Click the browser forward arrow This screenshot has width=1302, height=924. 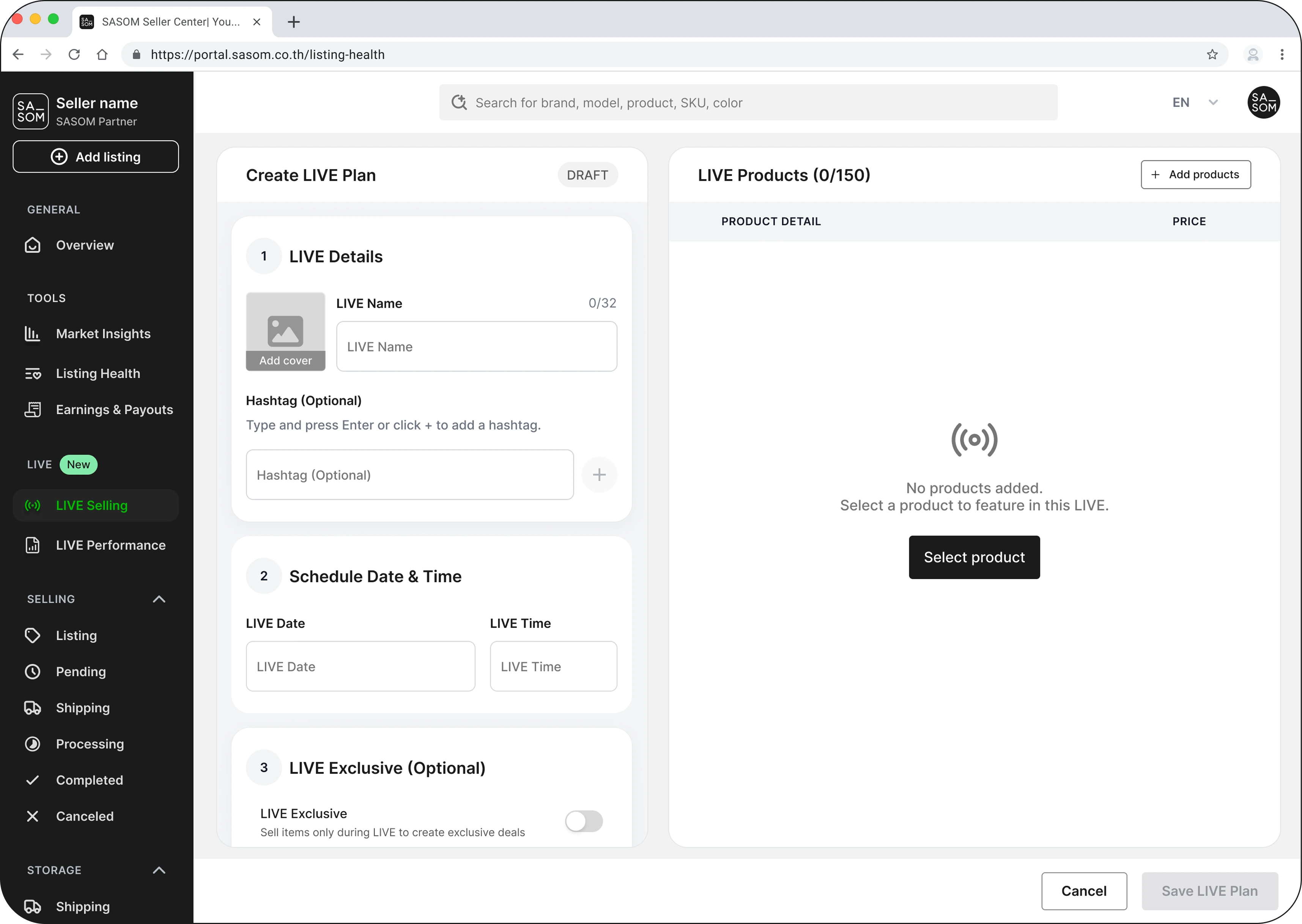tap(46, 55)
